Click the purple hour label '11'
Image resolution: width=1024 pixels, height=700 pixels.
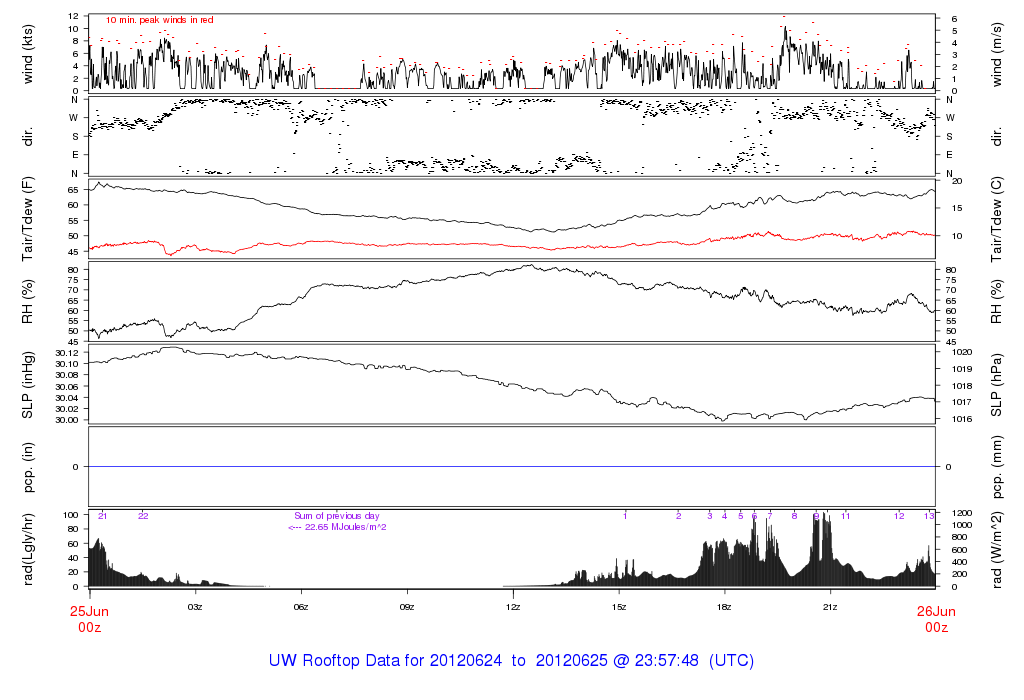tap(845, 516)
